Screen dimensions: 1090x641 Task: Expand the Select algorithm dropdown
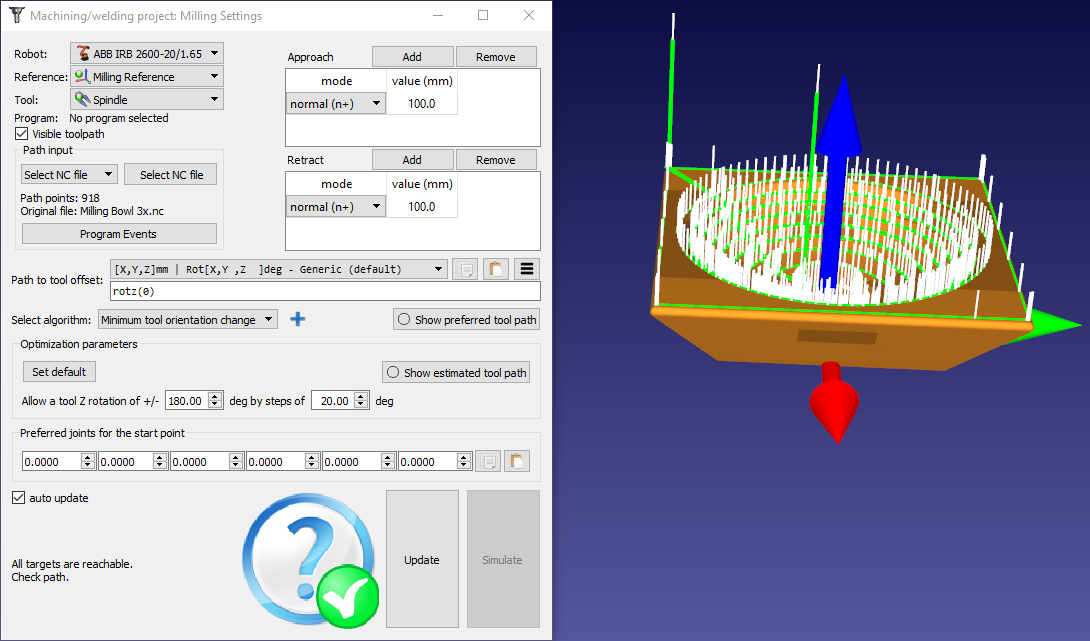pos(190,320)
